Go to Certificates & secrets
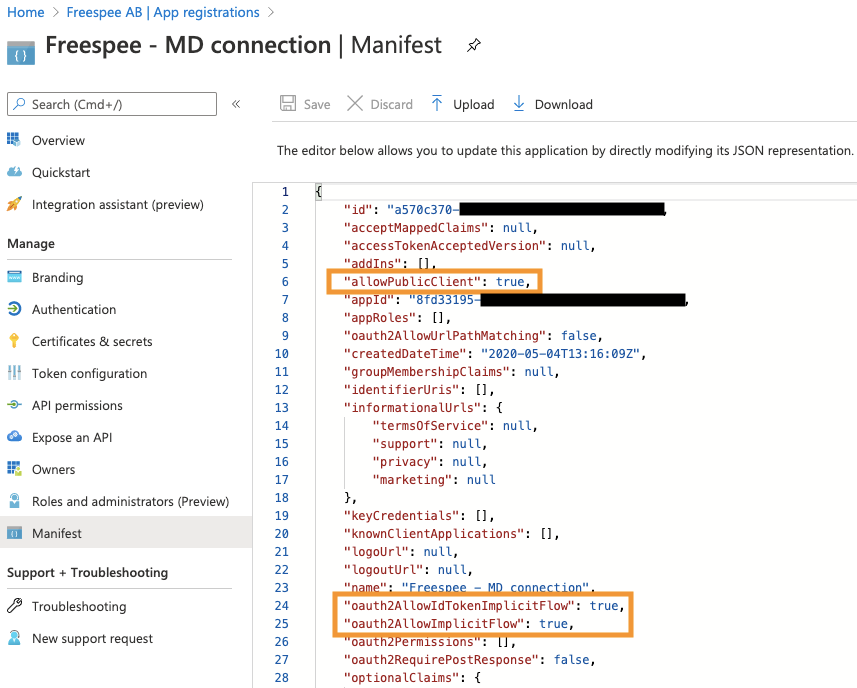 (x=92, y=342)
